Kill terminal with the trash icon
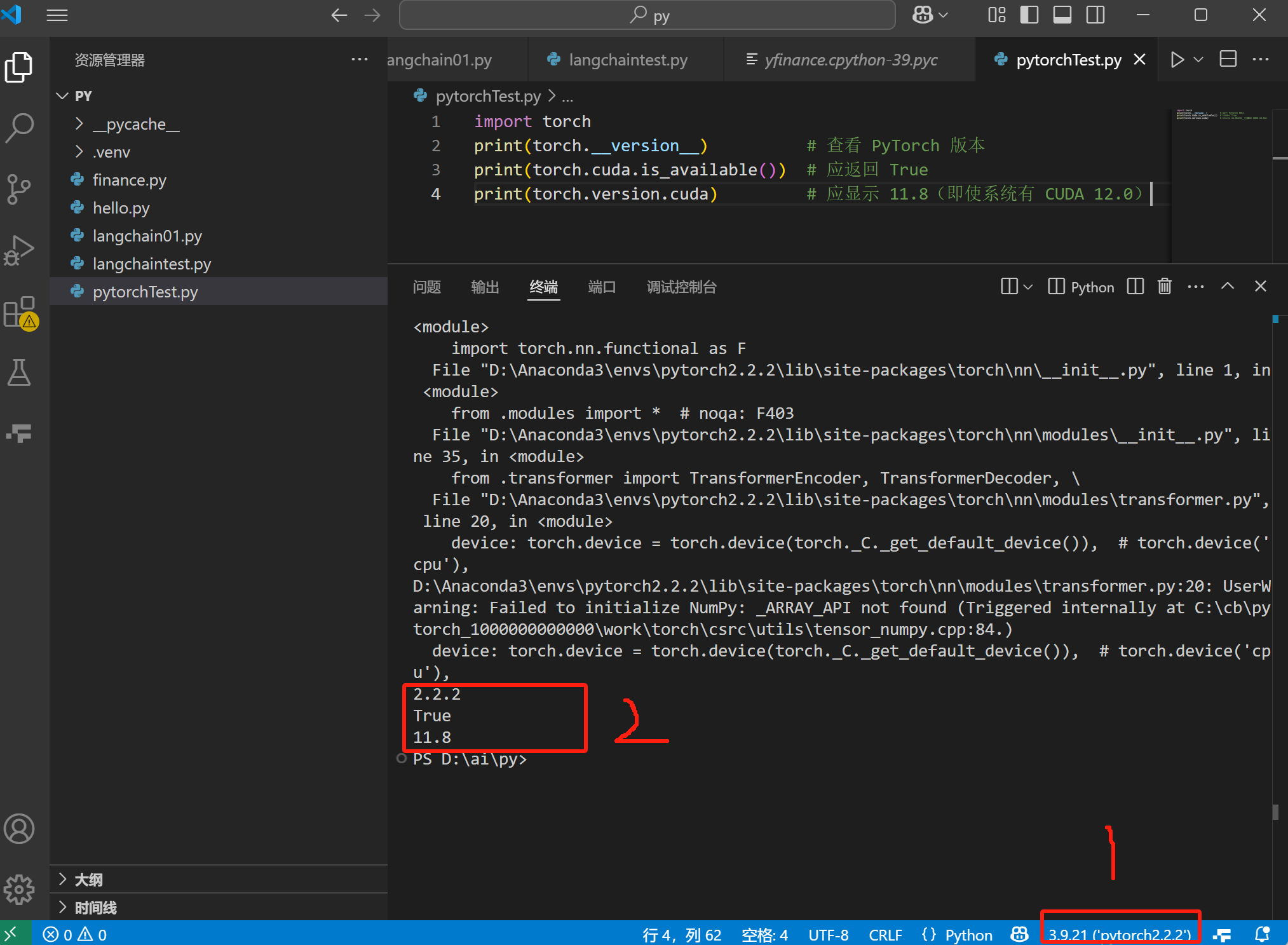Screen dimensions: 1288x945 coord(1164,287)
